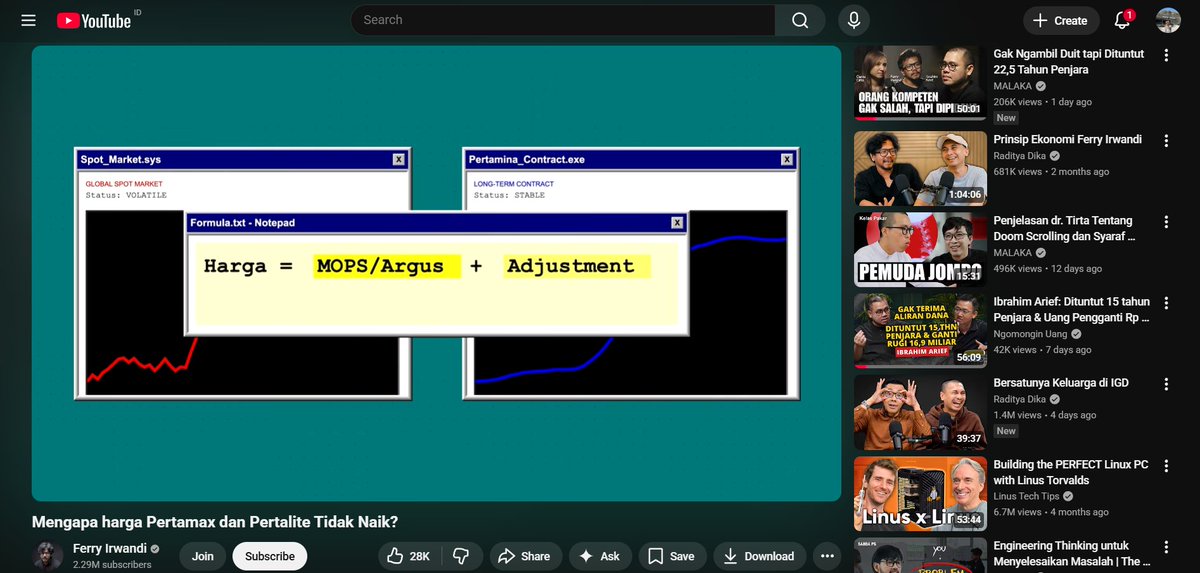Open options menu for Ibrahim Arief video

[1166, 303]
